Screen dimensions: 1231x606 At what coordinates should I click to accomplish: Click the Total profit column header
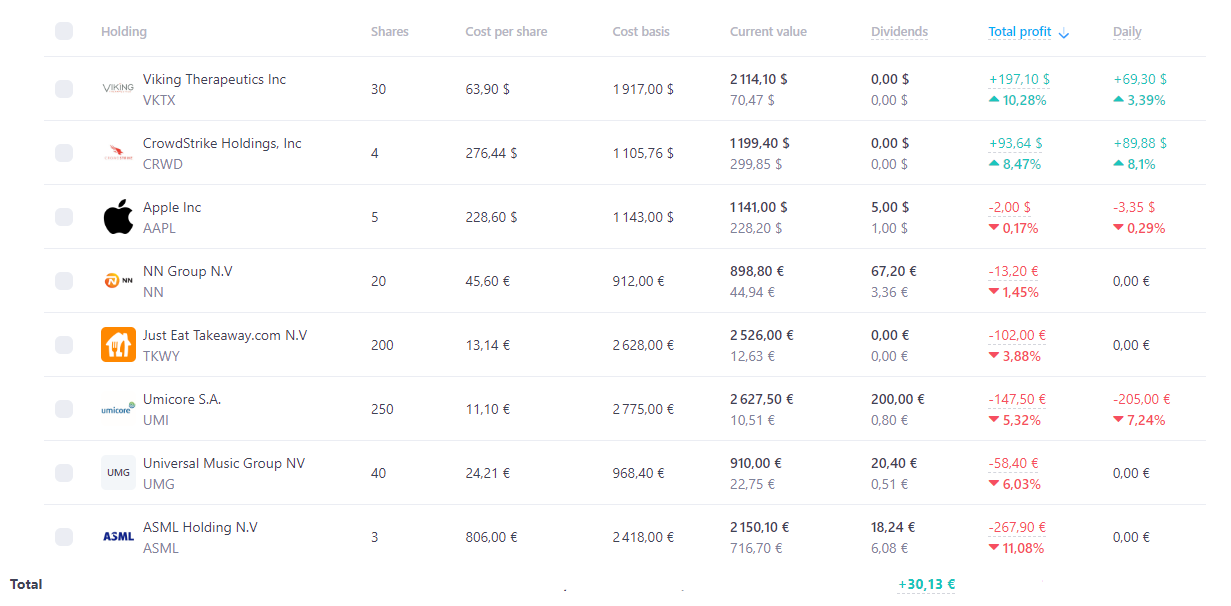click(1019, 32)
